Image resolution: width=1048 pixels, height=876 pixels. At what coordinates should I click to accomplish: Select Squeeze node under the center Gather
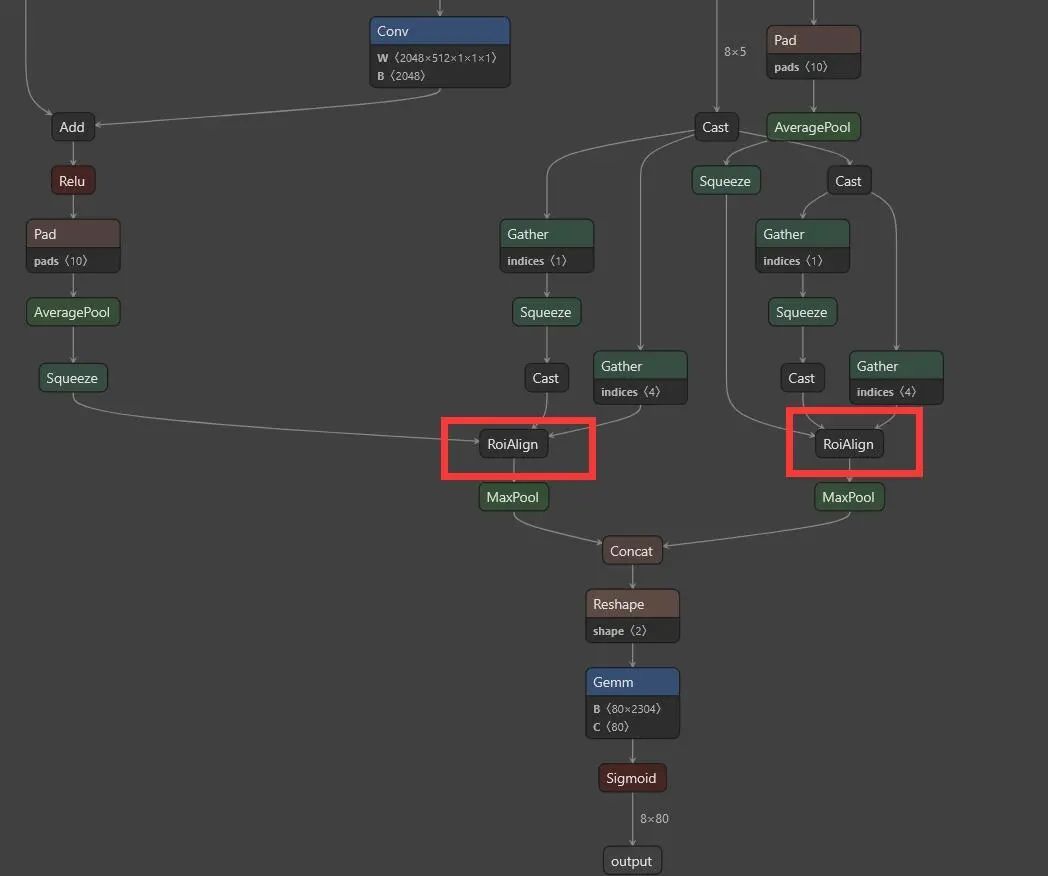(x=546, y=312)
